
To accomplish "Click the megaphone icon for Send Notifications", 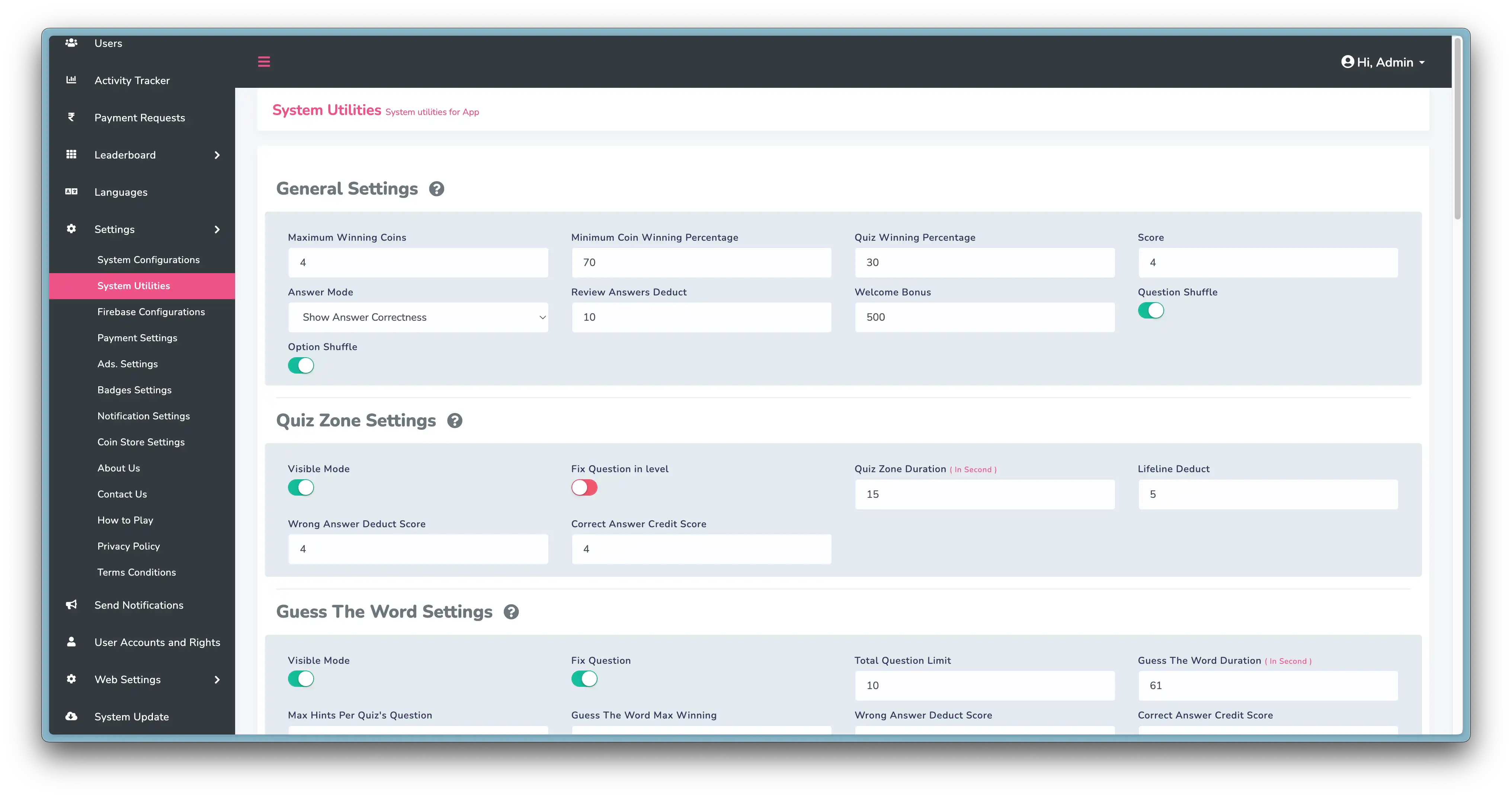I will [x=71, y=605].
